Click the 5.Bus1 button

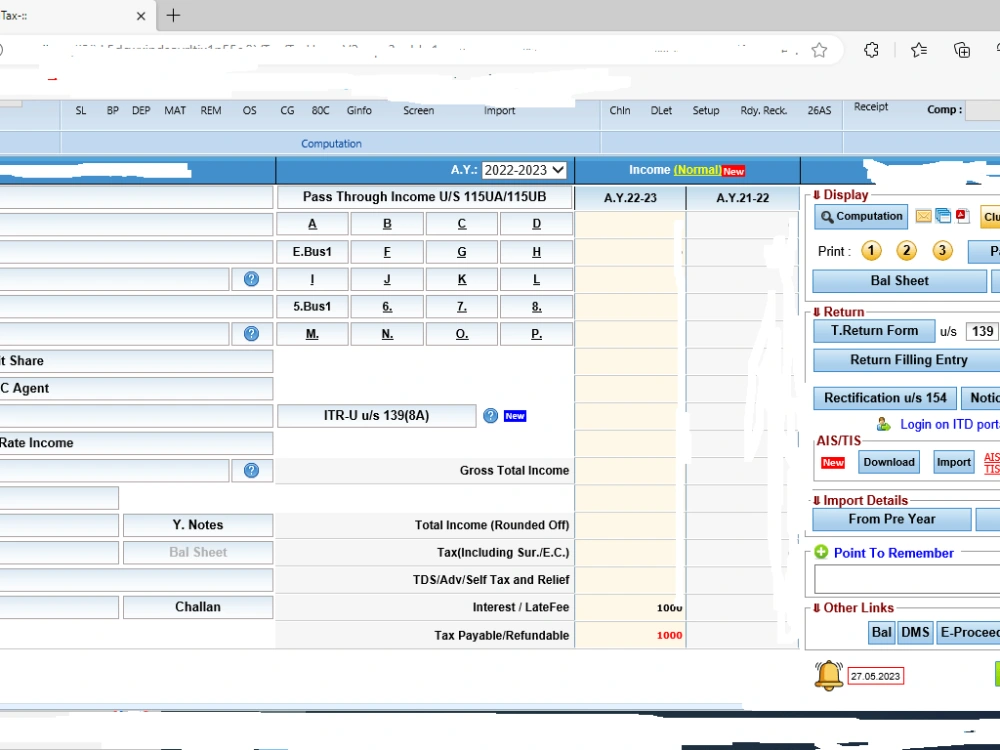pos(312,307)
